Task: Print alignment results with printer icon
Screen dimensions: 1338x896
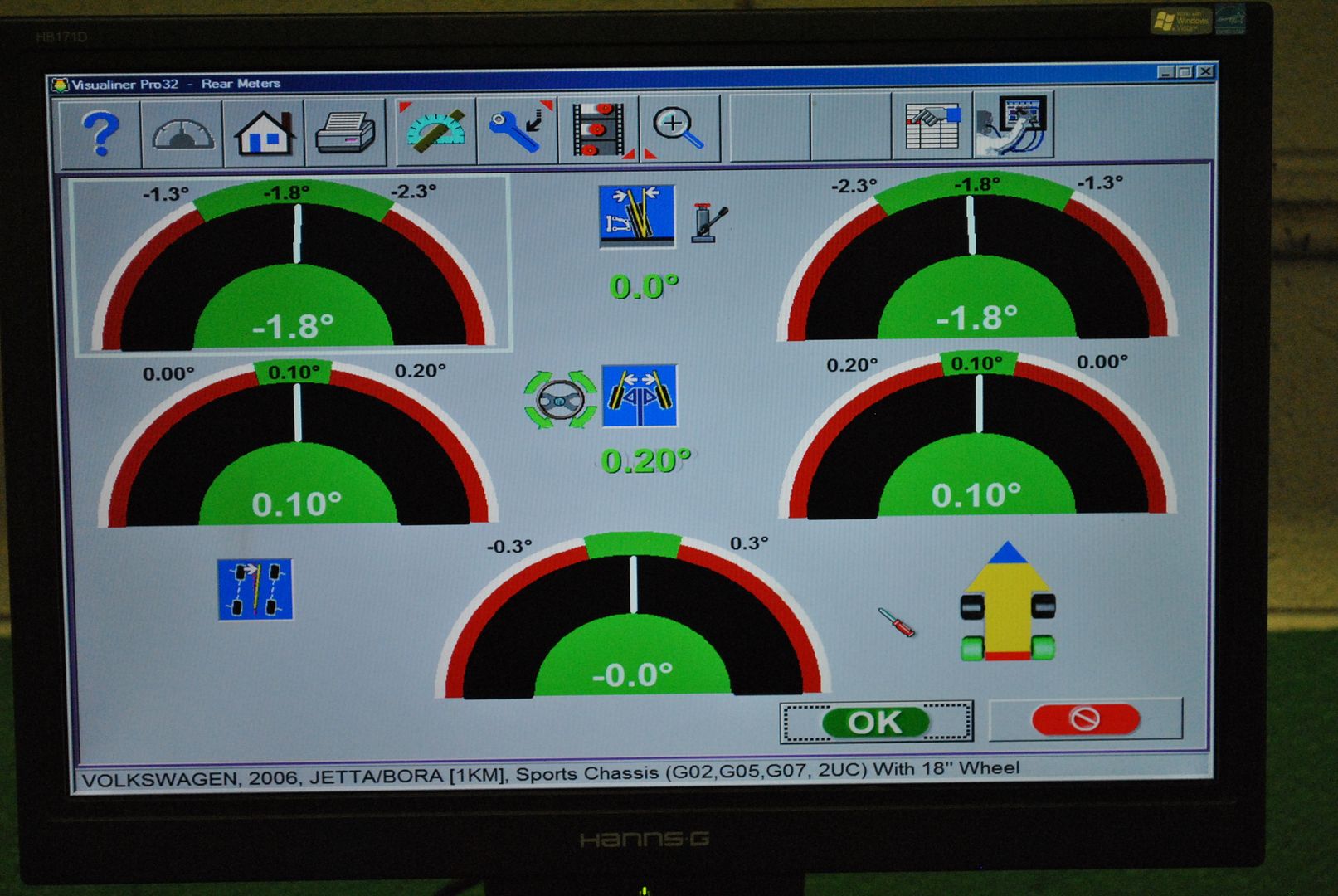Action: (x=345, y=133)
